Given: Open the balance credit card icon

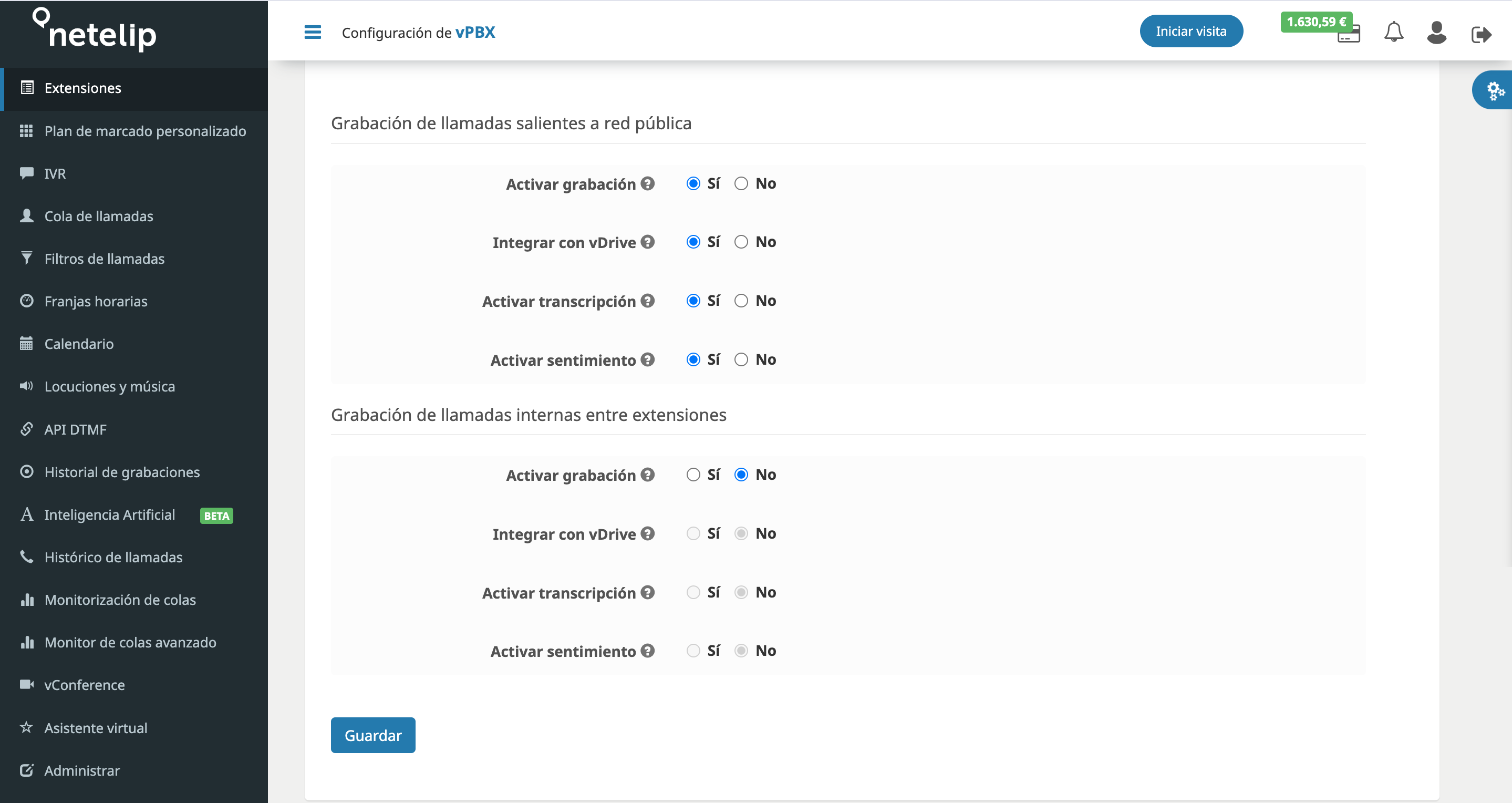Looking at the screenshot, I should tap(1349, 35).
